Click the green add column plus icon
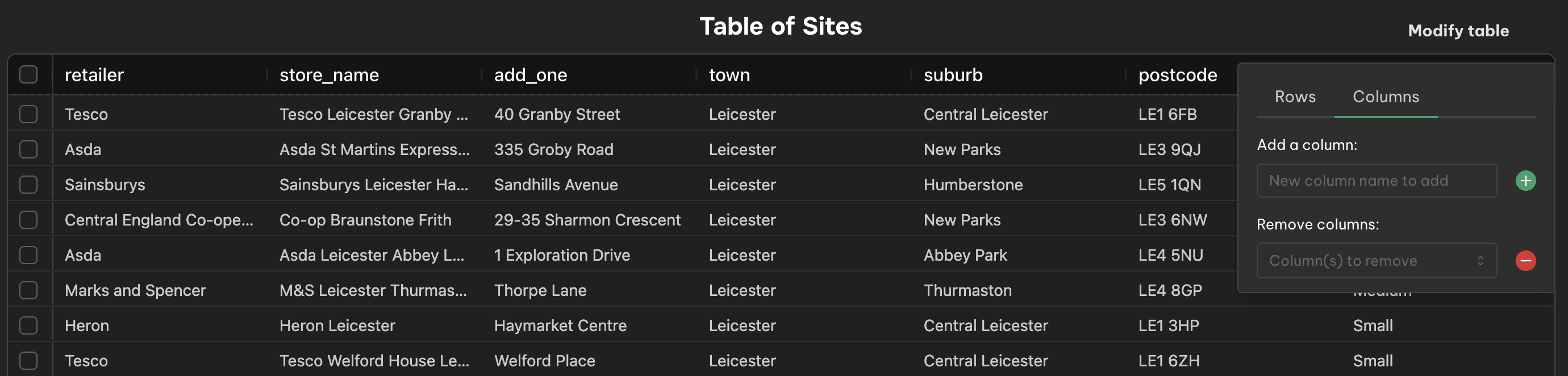Image resolution: width=1568 pixels, height=376 pixels. pyautogui.click(x=1525, y=181)
